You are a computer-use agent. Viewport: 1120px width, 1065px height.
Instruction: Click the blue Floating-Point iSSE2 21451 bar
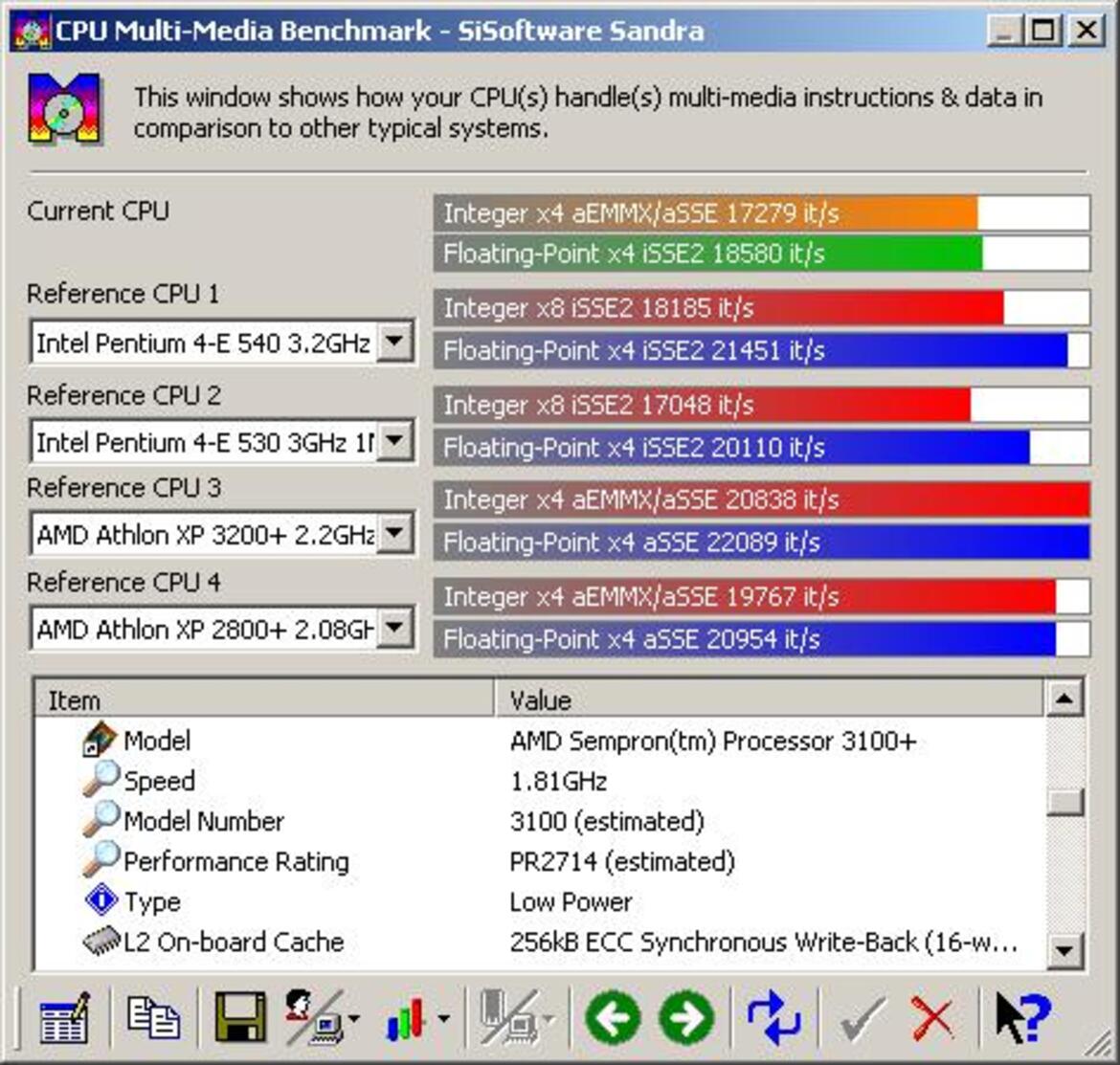[761, 350]
